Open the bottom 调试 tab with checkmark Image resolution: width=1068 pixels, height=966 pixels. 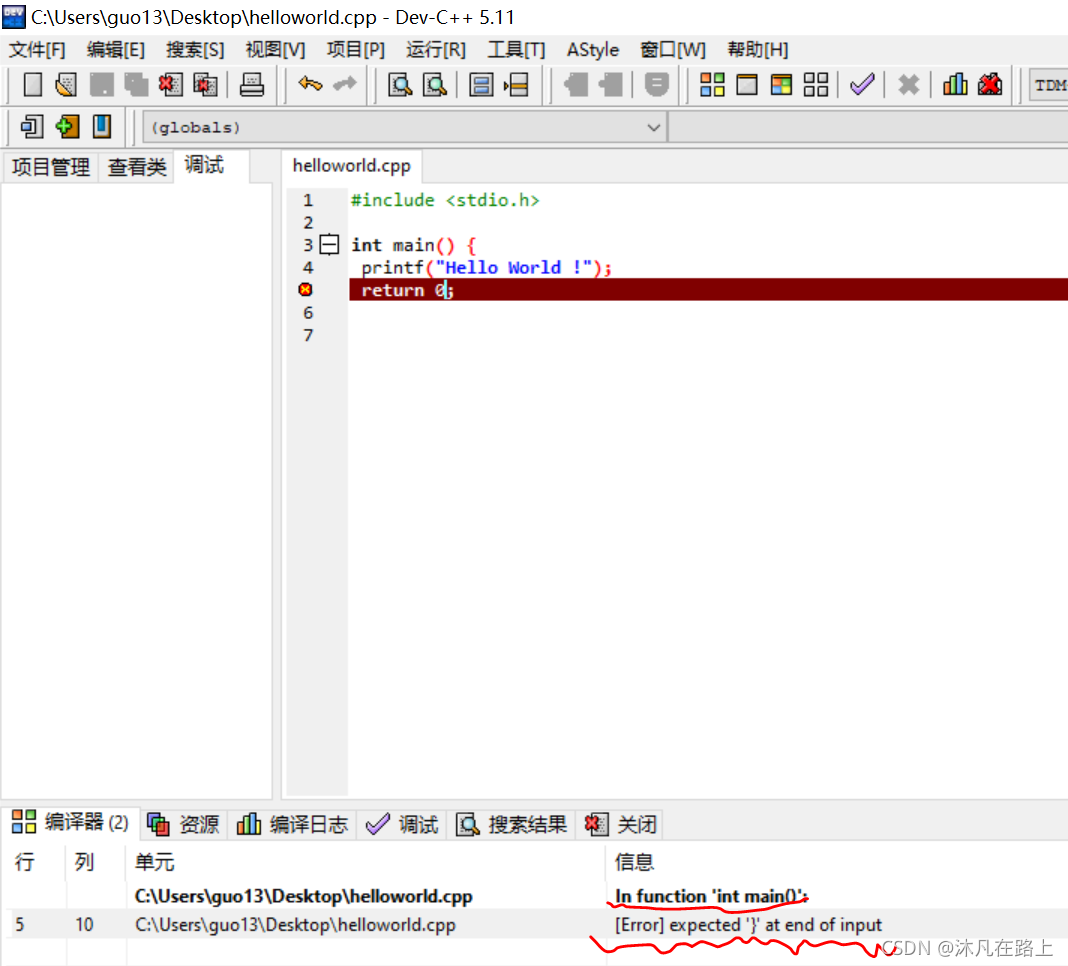(403, 824)
